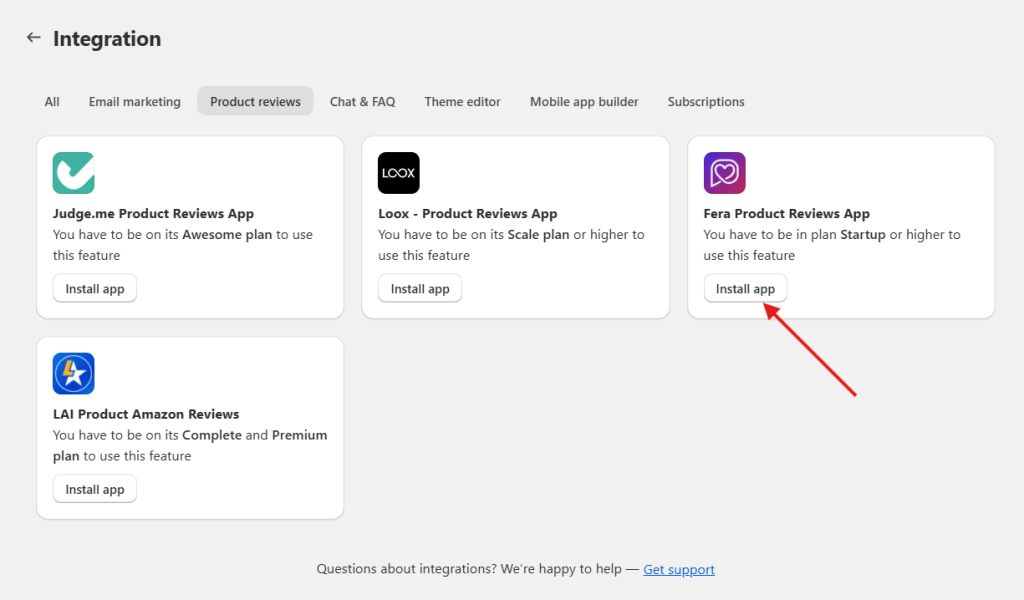Click the Judge.me Product Reviews App title
This screenshot has height=600, width=1024.
153,213
